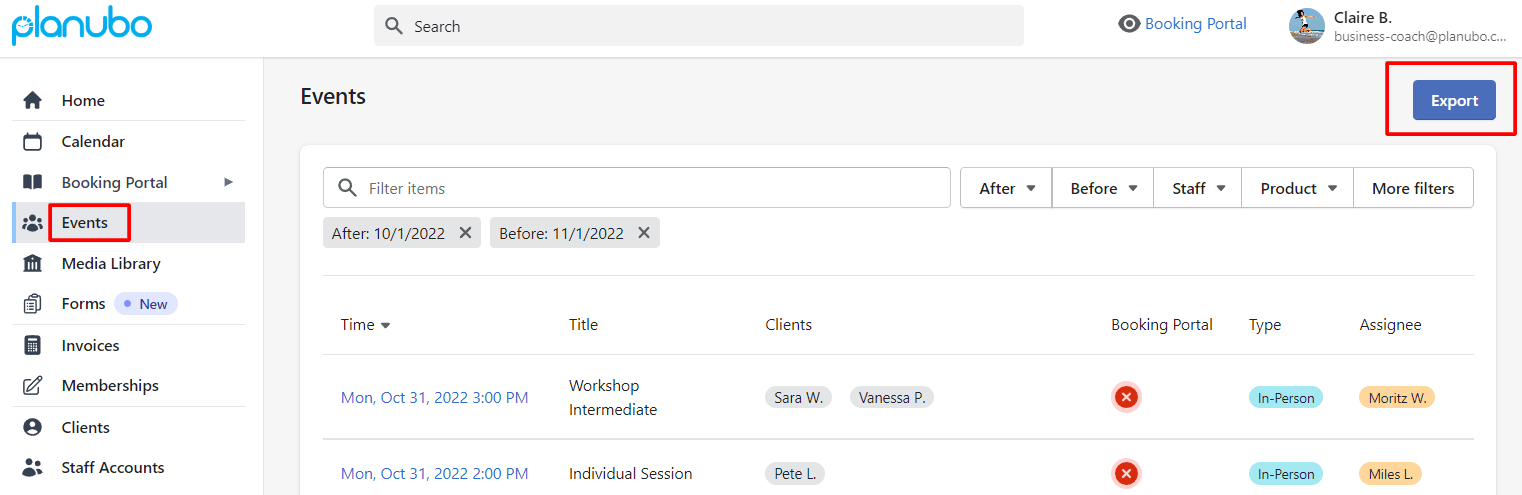The width and height of the screenshot is (1522, 495).
Task: Open the Staff filter dropdown
Action: (x=1198, y=188)
